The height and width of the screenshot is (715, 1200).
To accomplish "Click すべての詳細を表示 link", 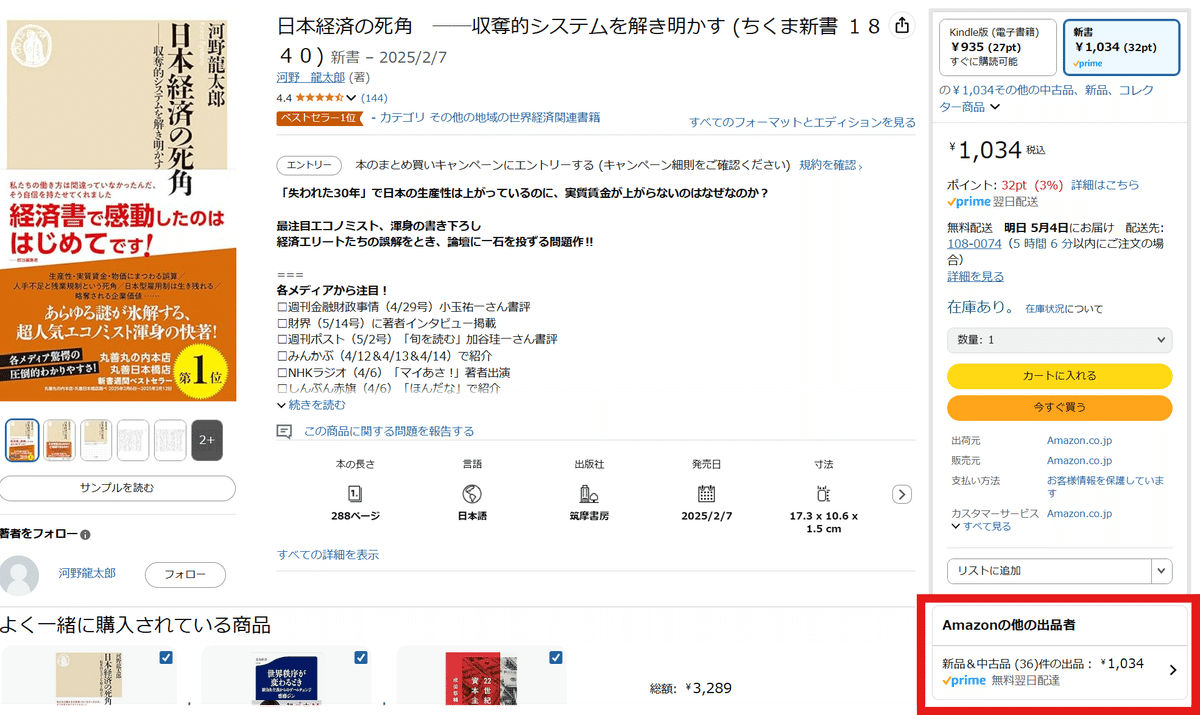I will pos(328,554).
